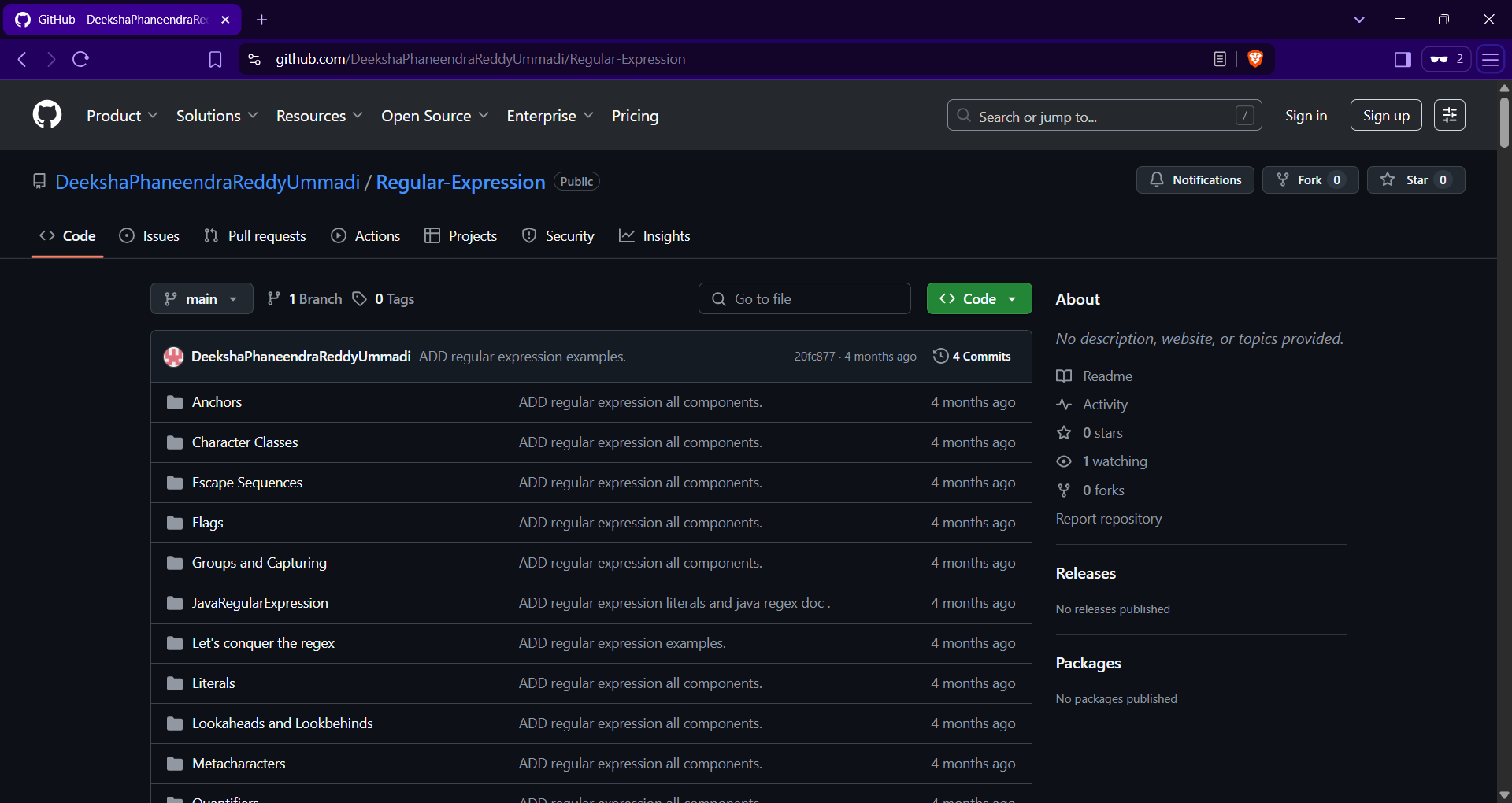The height and width of the screenshot is (803, 1512).
Task: Open the green Code dropdown
Action: pyautogui.click(x=979, y=298)
